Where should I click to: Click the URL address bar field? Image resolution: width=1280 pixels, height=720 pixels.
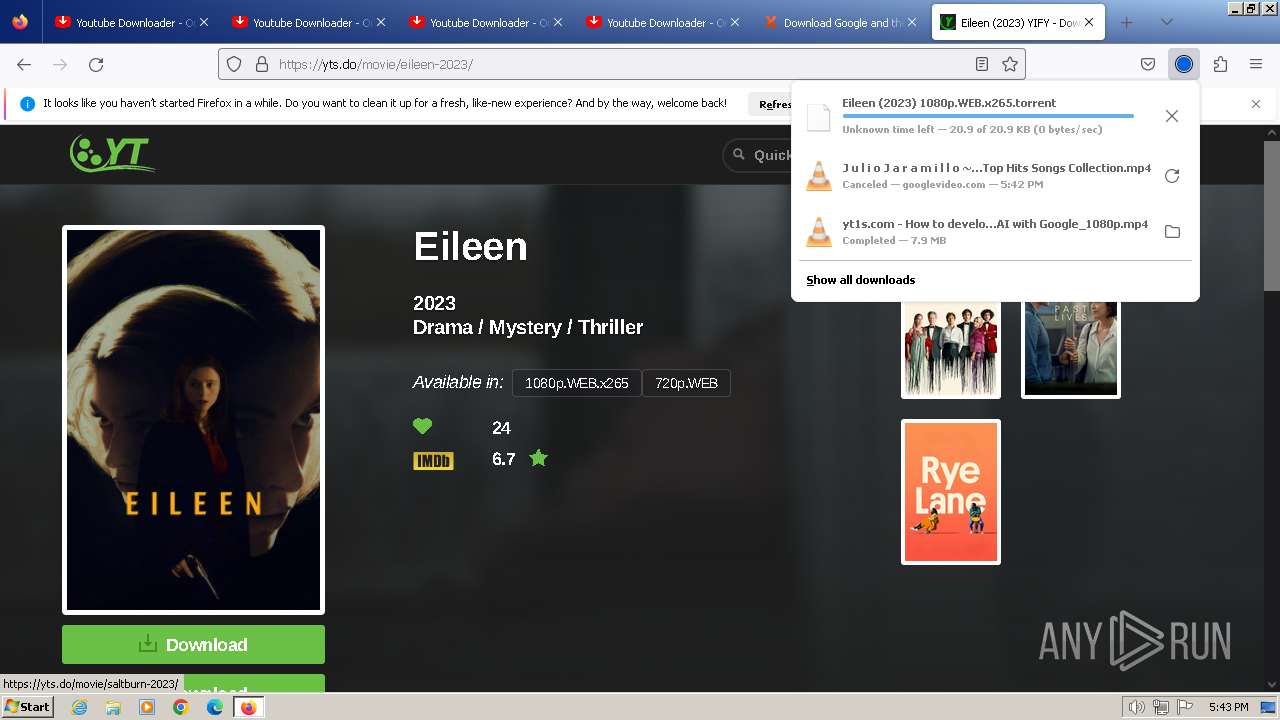620,64
